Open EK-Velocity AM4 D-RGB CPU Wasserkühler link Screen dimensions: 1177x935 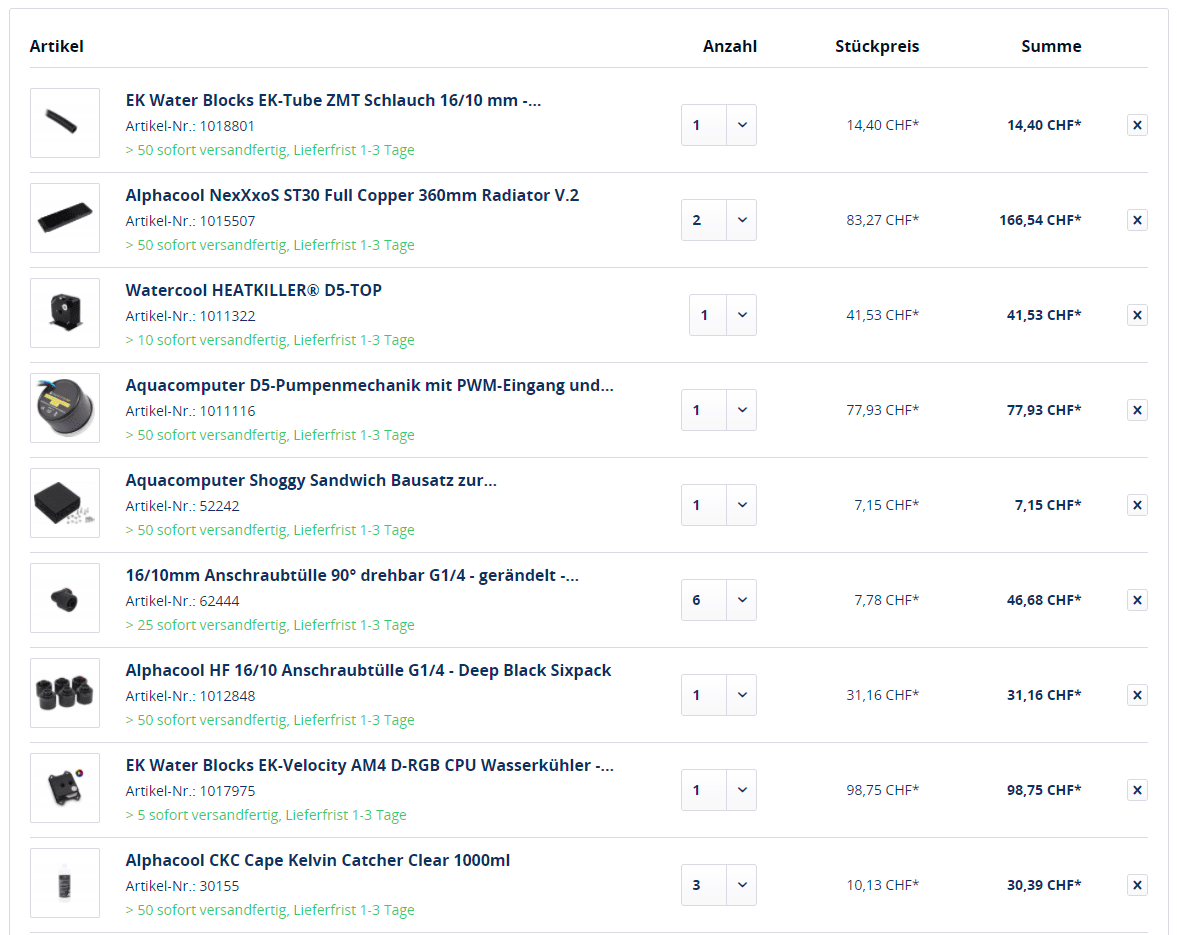tap(369, 765)
